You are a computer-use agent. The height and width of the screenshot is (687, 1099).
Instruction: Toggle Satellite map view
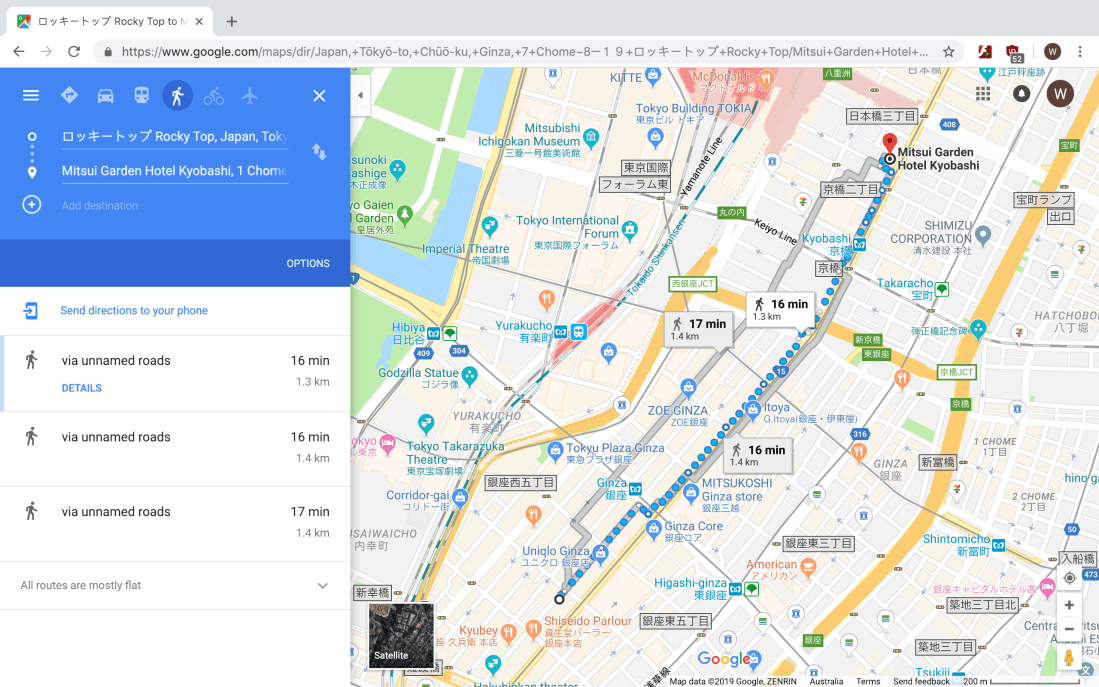(x=400, y=634)
